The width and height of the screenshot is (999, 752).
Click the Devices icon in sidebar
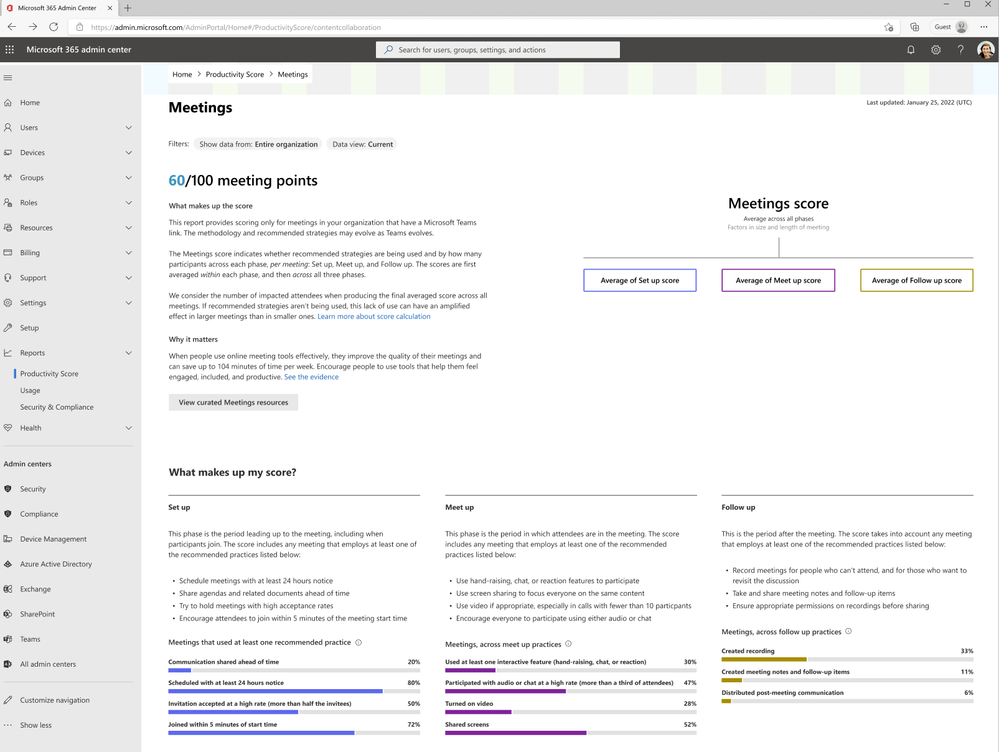pos(8,152)
